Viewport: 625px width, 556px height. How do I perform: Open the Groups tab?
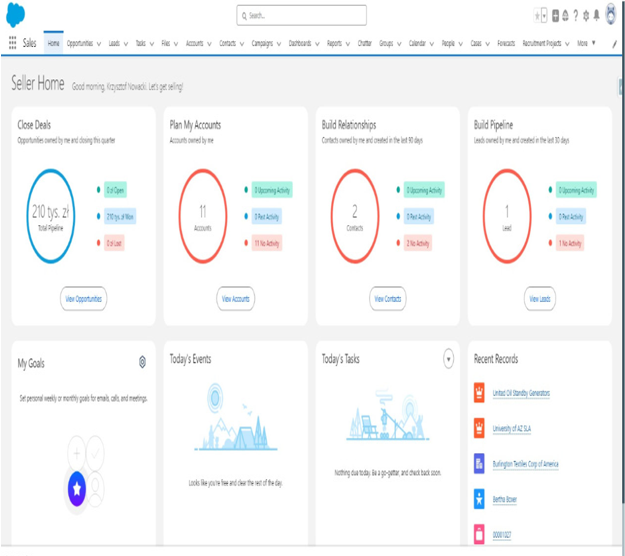tap(386, 43)
